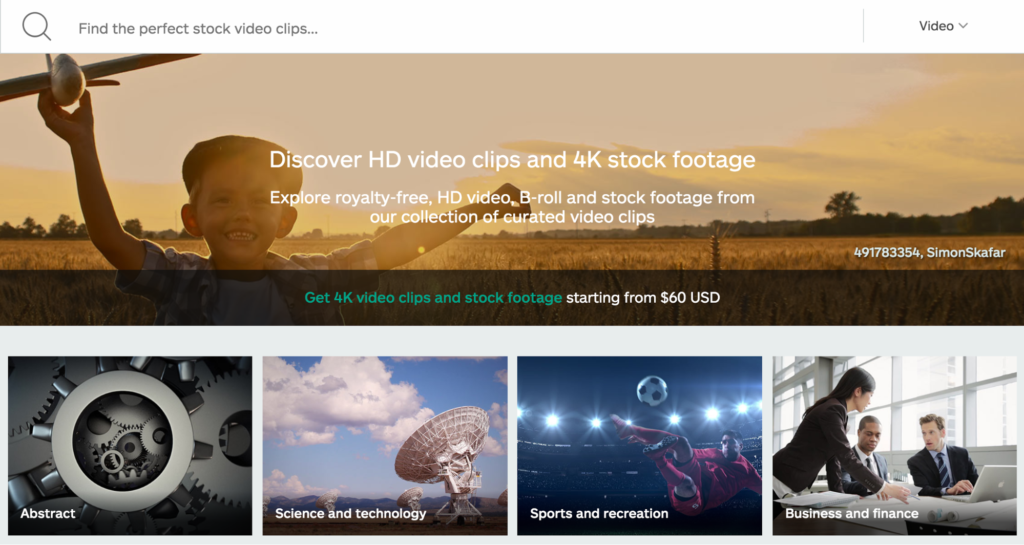Viewport: 1024px width, 545px height.
Task: Click the 'starting from $60 USD' price text
Action: pyautogui.click(x=643, y=297)
